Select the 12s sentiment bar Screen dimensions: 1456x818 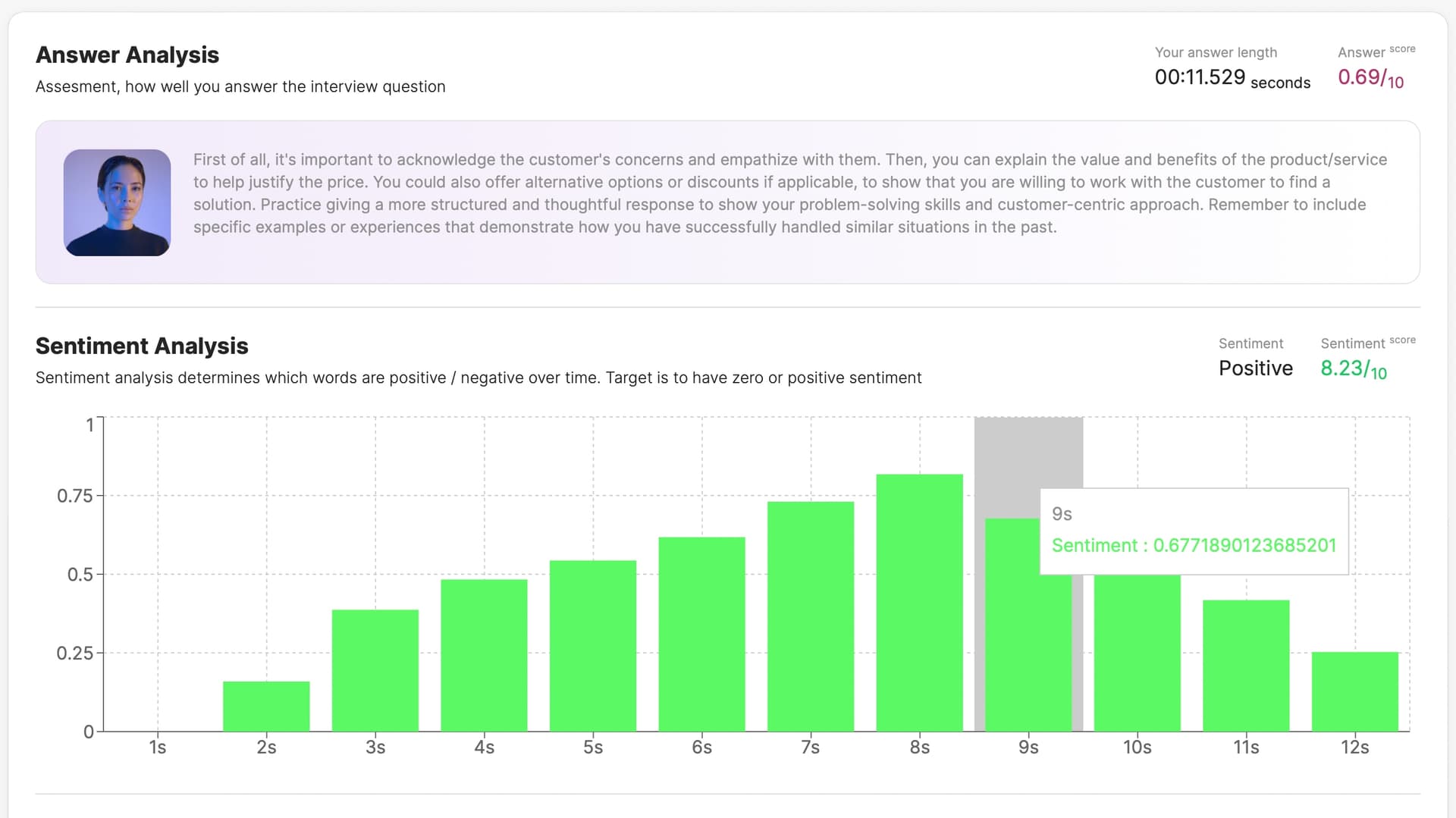1354,691
